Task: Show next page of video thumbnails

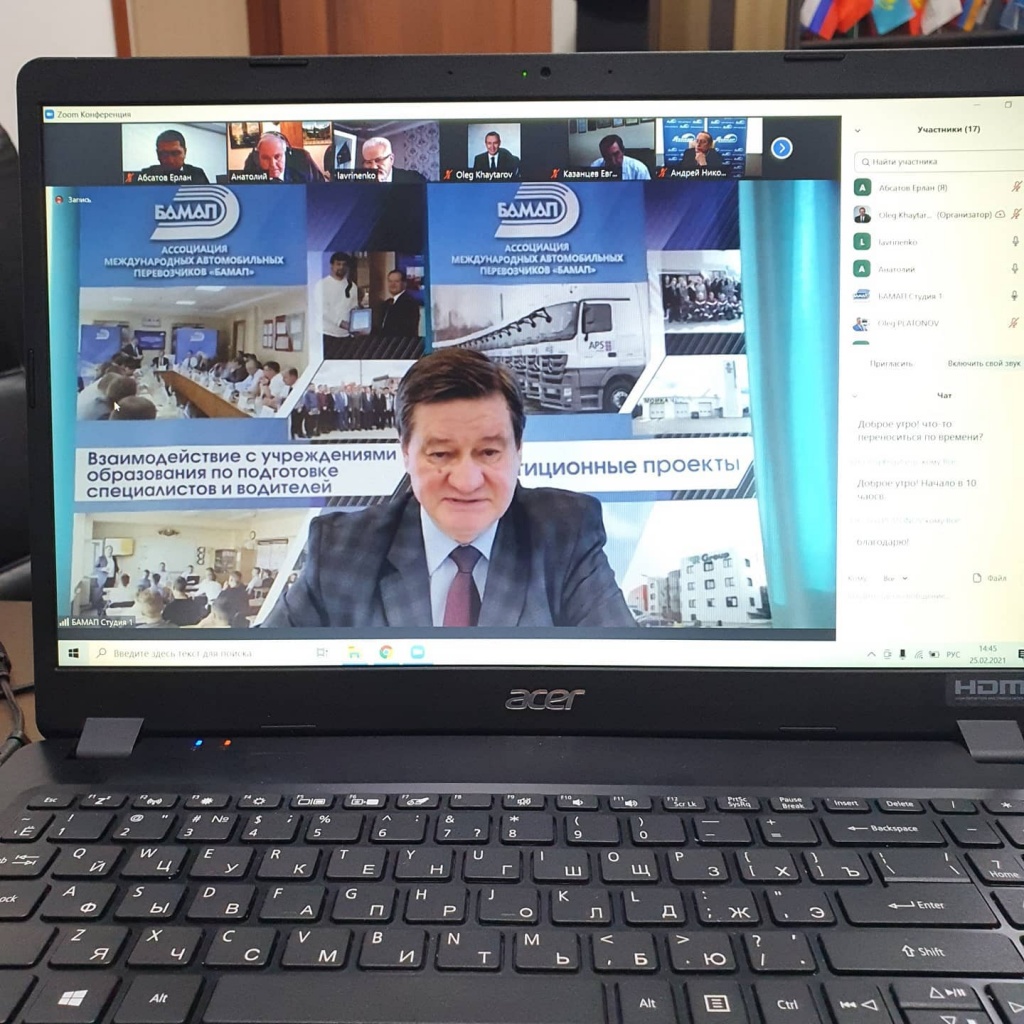Action: click(781, 148)
